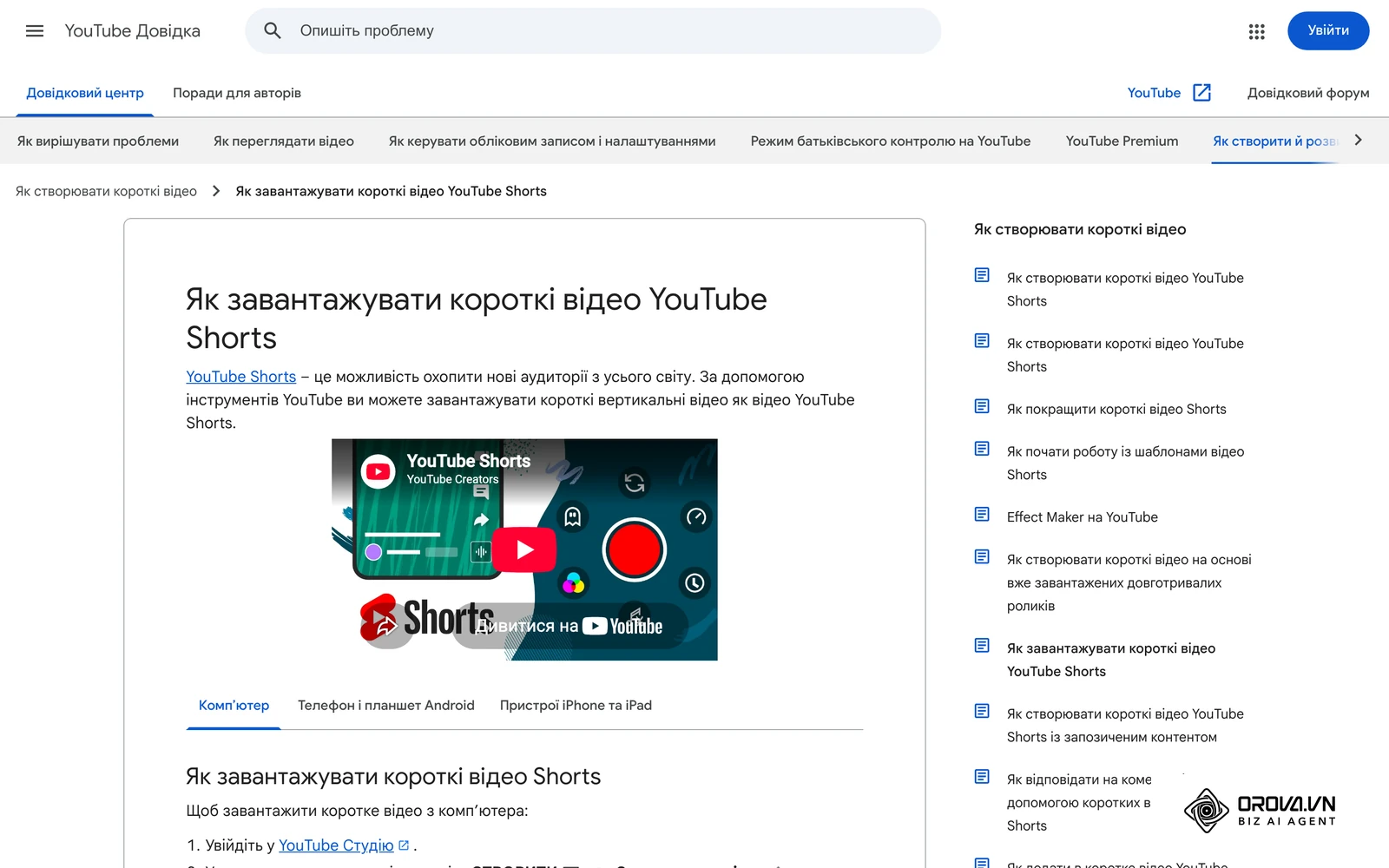
Task: Click breadcrumb Як створювати короткі відео
Action: [x=106, y=191]
